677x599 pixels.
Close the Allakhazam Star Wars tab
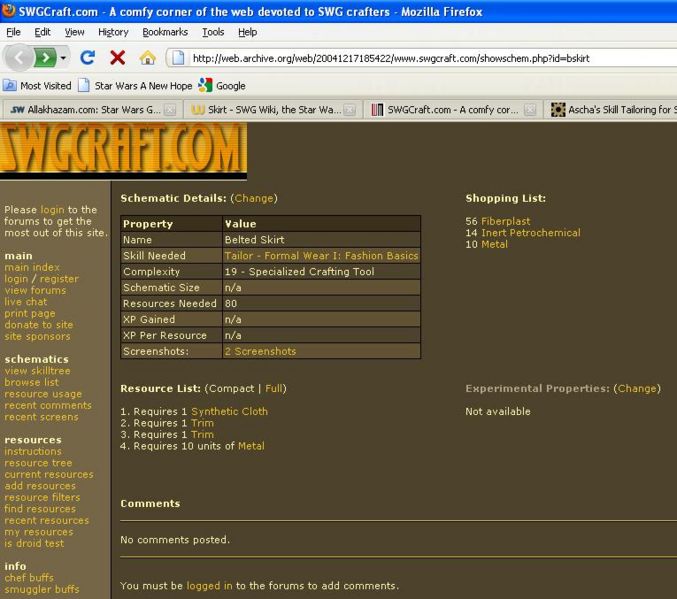[x=170, y=110]
